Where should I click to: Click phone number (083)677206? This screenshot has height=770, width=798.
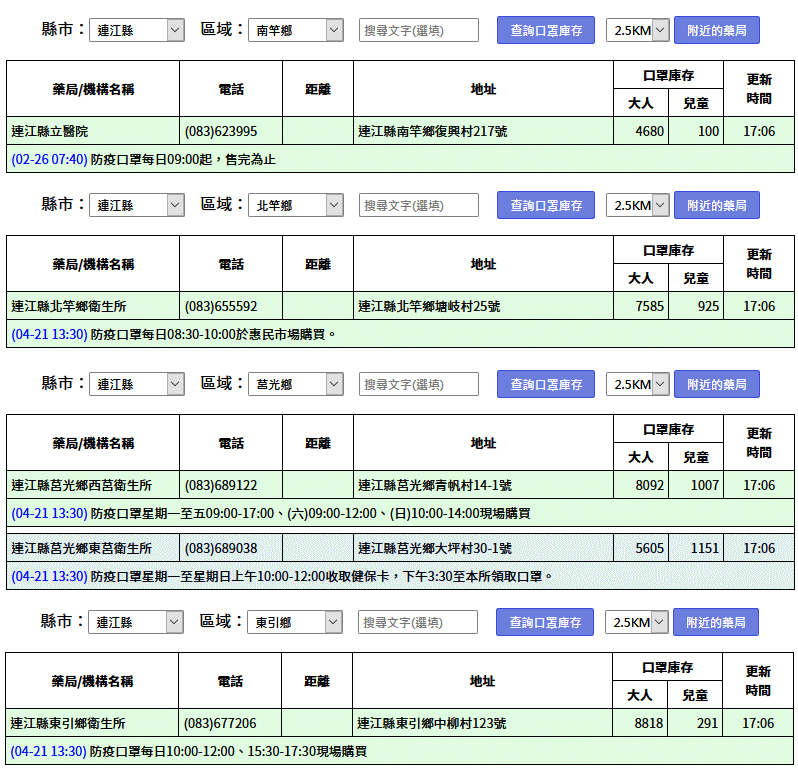219,723
